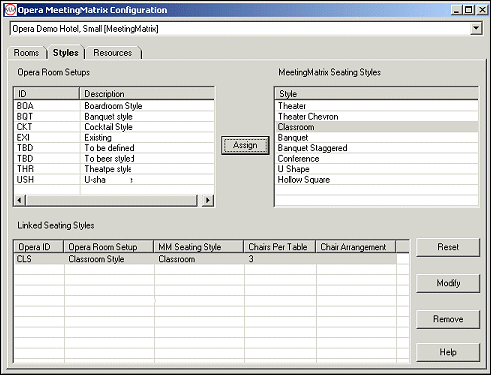
Task: Click the Remove button
Action: (x=448, y=319)
